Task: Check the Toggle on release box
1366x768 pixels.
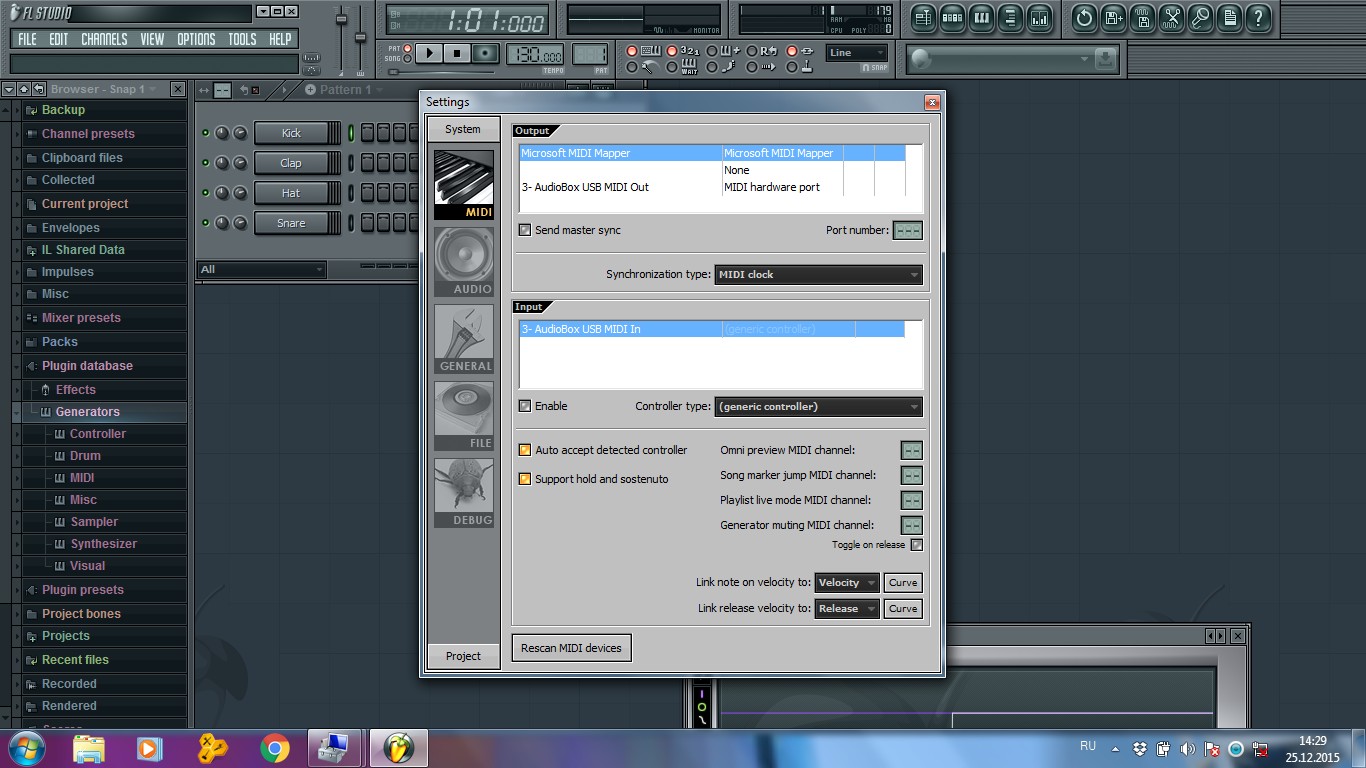Action: pos(917,545)
